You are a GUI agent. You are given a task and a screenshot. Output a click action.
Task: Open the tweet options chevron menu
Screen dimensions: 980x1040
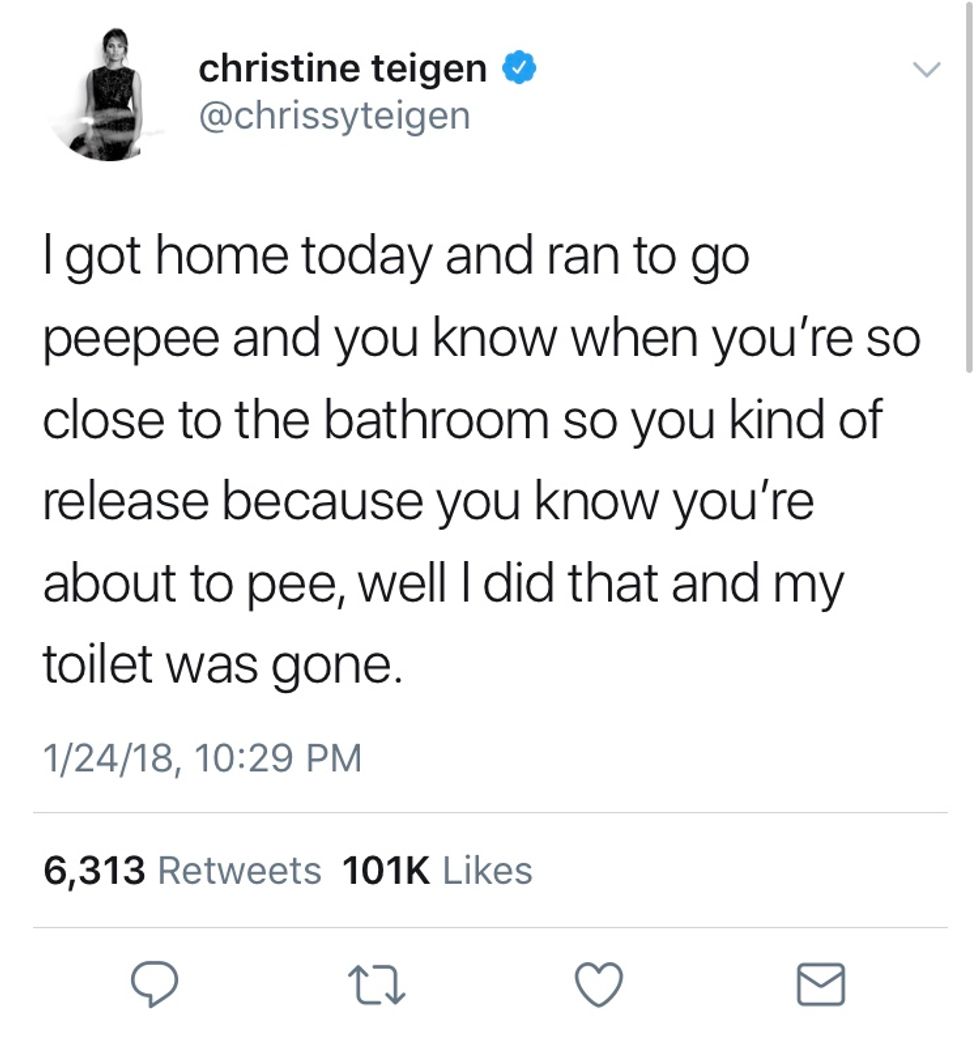[928, 70]
